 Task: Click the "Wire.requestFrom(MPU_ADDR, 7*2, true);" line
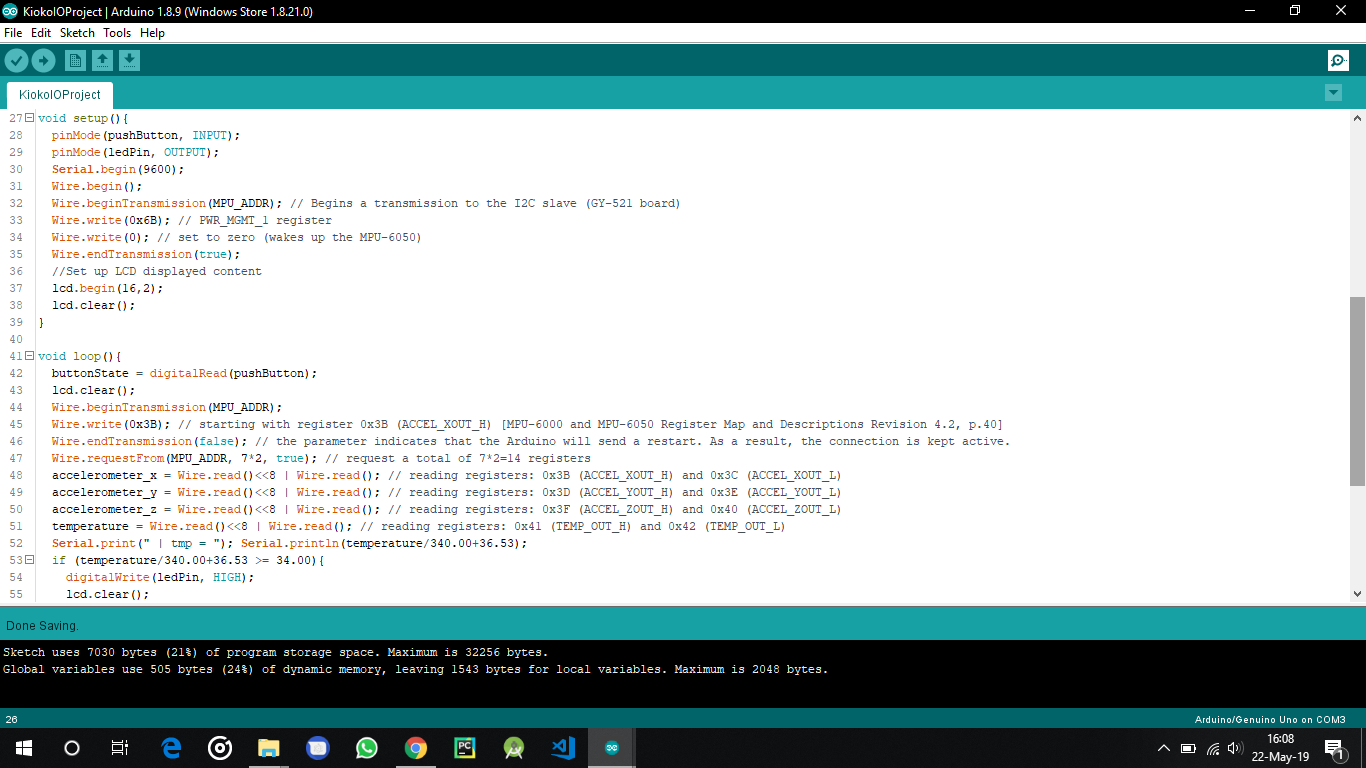click(321, 458)
